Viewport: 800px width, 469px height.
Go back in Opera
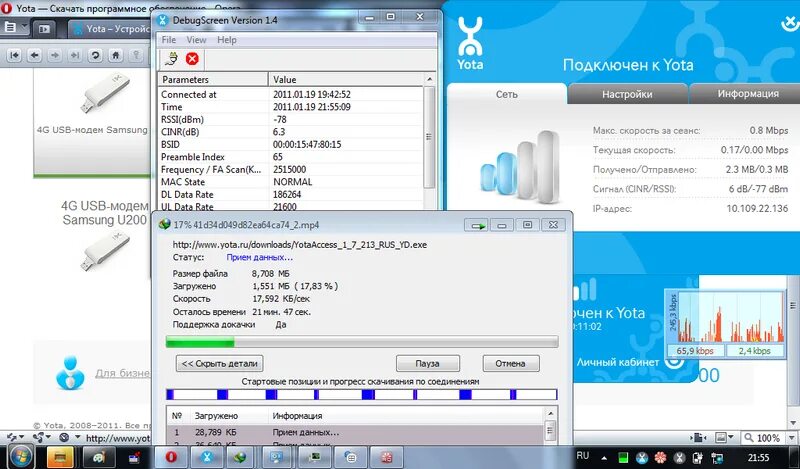(34, 55)
